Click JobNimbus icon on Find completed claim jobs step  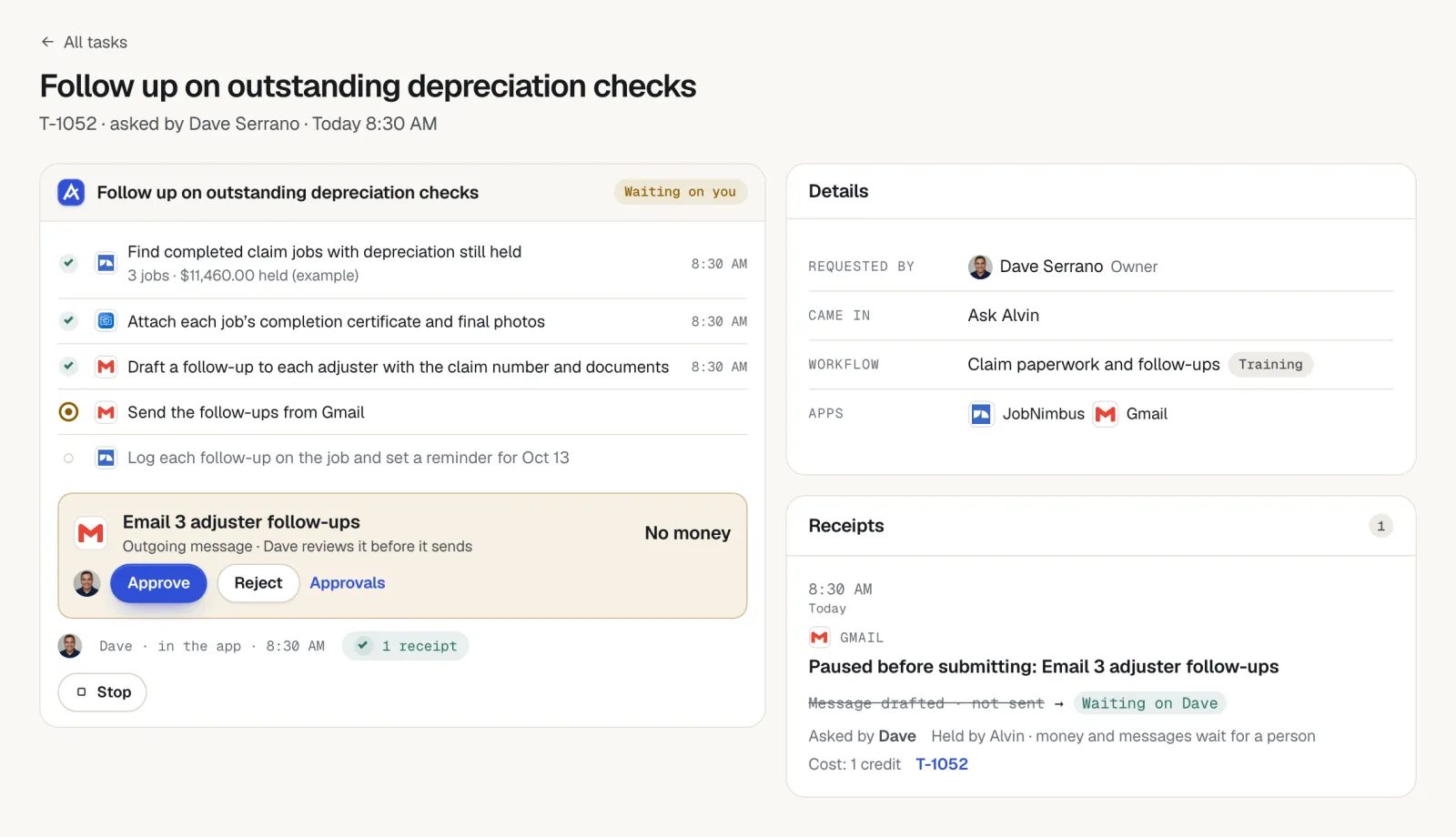(106, 263)
